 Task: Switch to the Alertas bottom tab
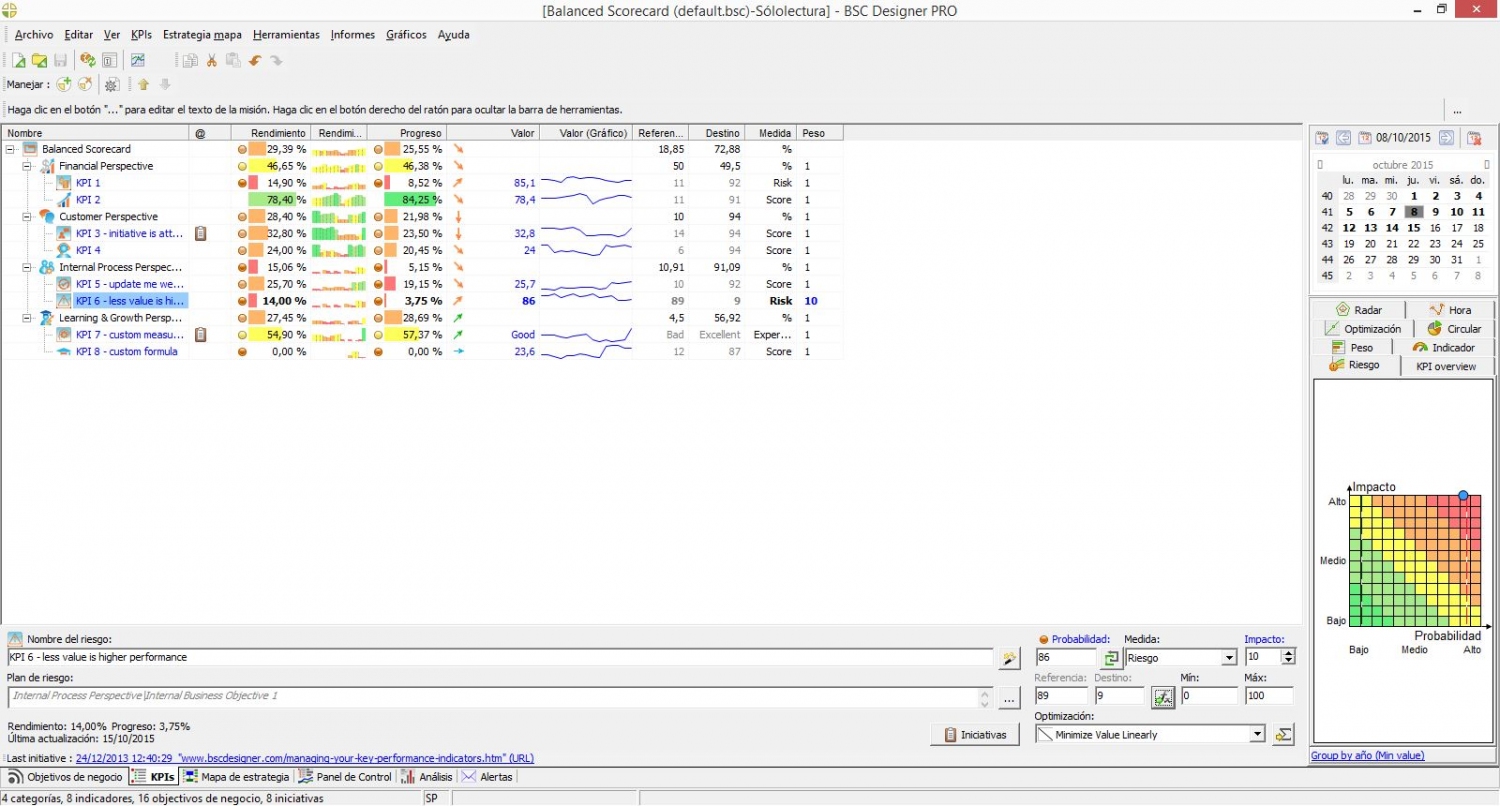pos(488,777)
